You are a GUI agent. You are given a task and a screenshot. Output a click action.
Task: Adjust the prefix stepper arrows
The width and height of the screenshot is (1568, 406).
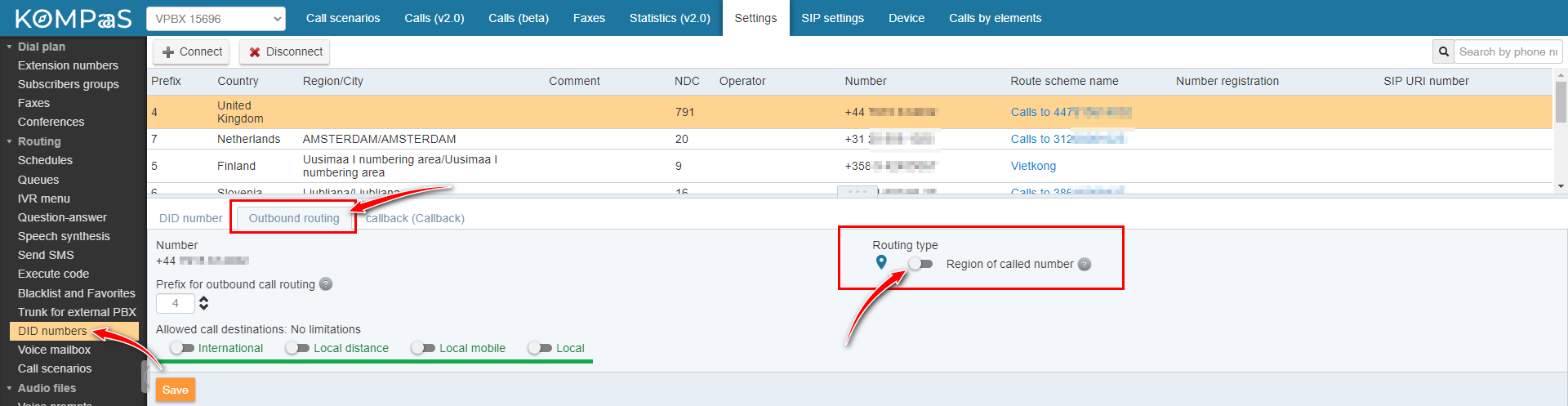click(203, 303)
